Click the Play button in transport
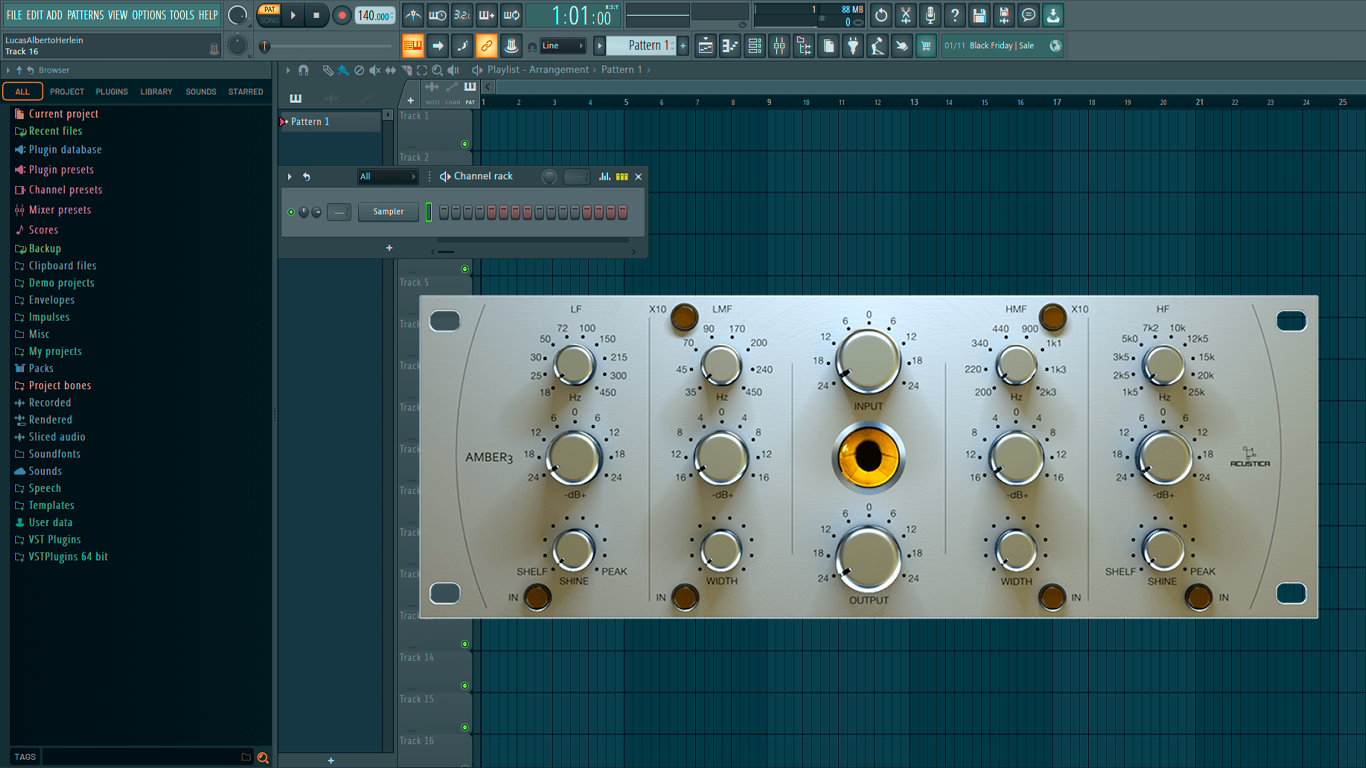 point(293,15)
